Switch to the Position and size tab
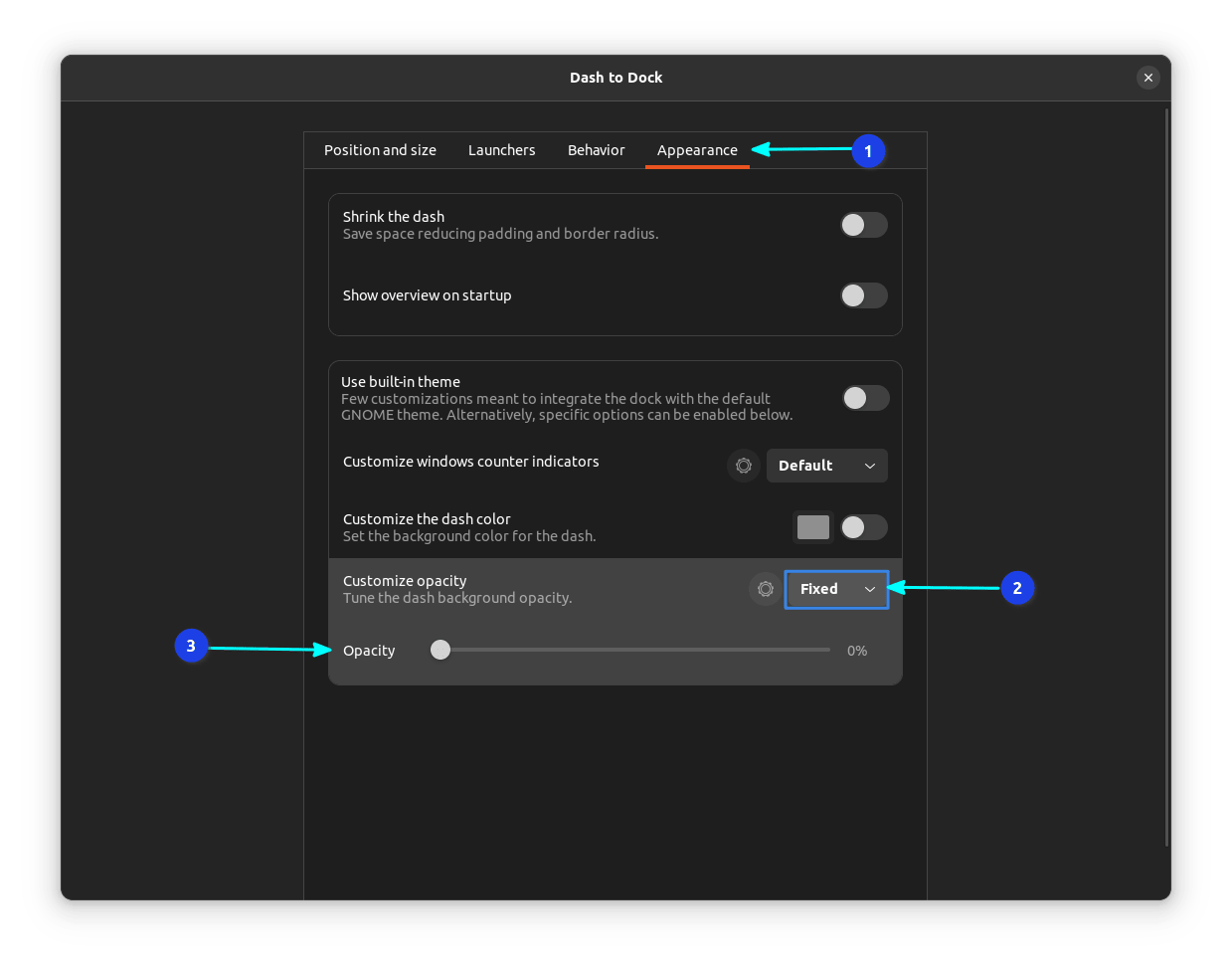Viewport: 1232px width, 967px height. (380, 150)
